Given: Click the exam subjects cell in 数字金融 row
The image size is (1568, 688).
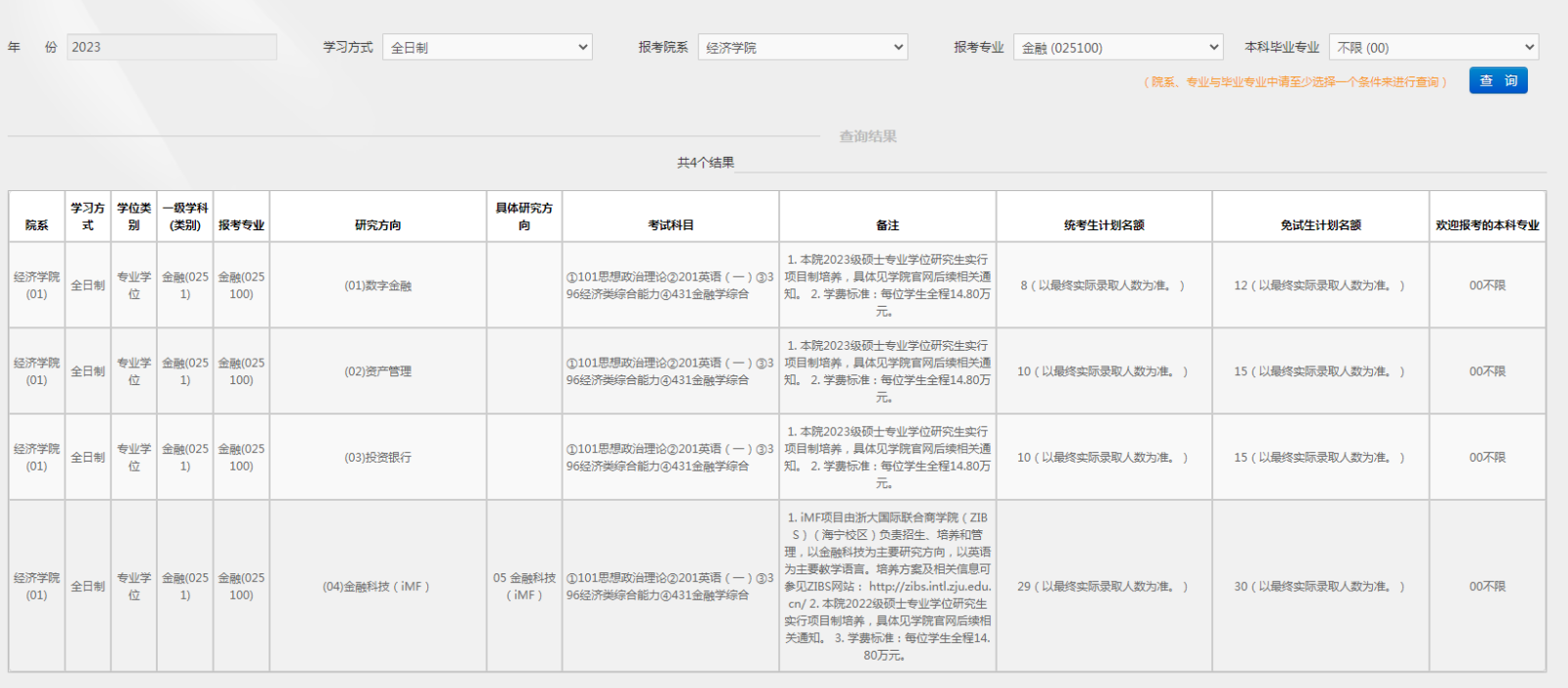Looking at the screenshot, I should [670, 285].
